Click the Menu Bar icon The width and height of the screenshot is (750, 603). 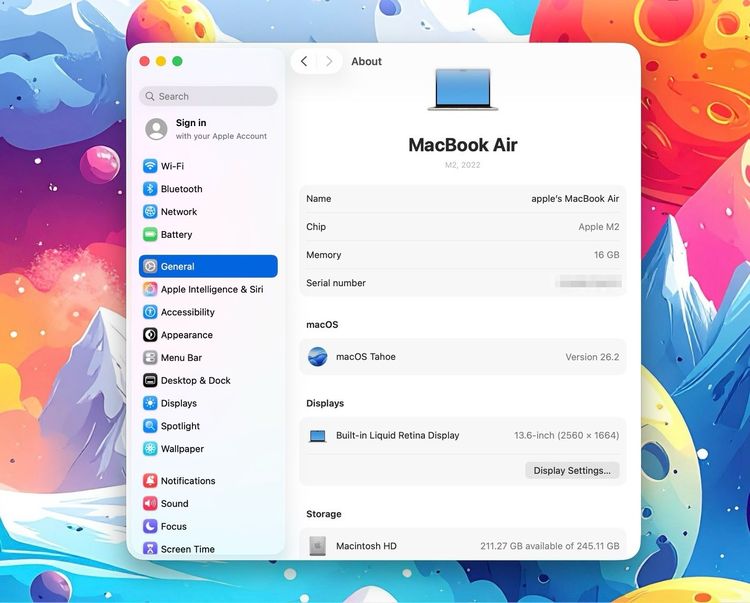click(150, 358)
